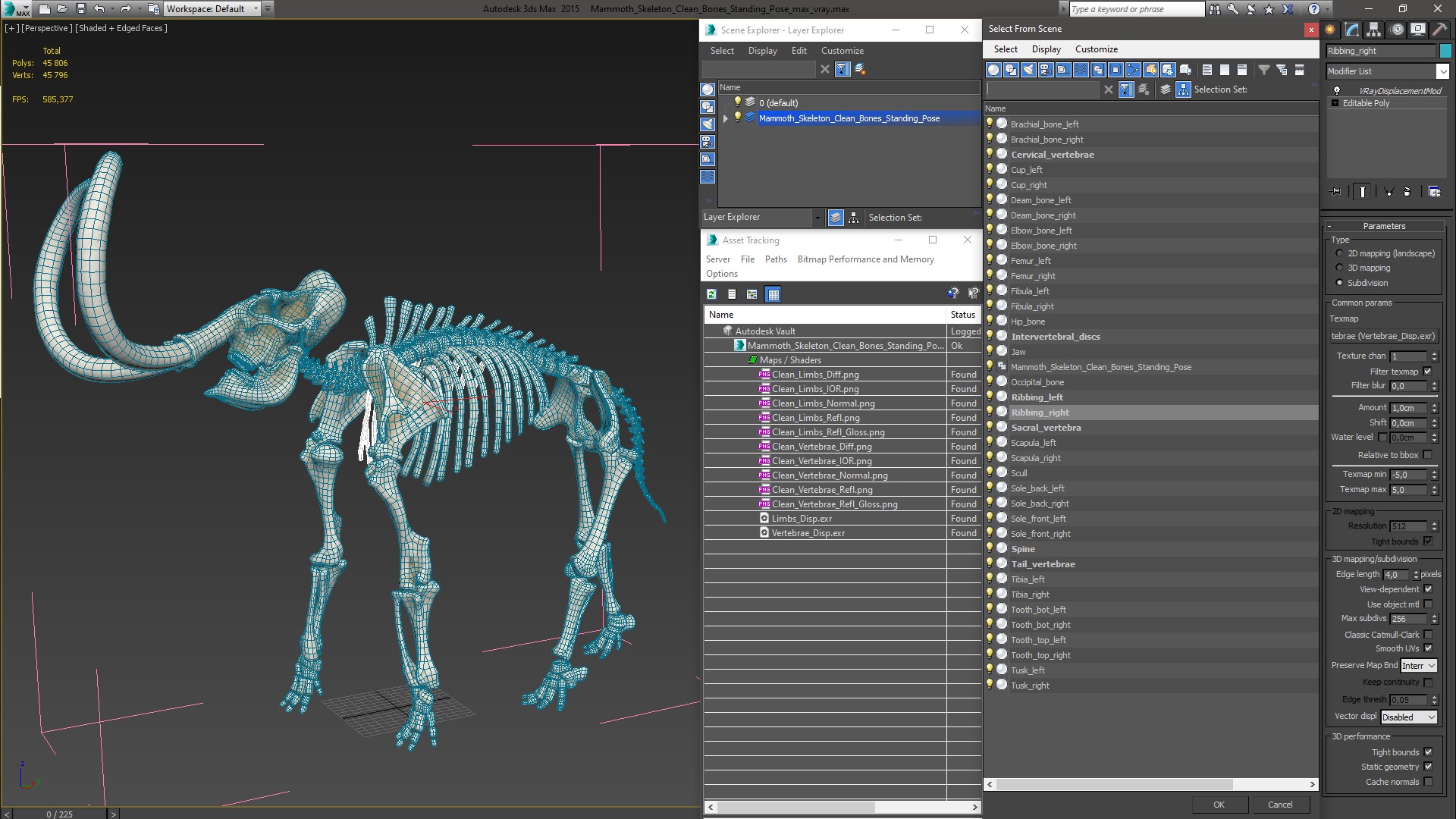This screenshot has width=1456, height=819.
Task: Open the Modifier List dropdown
Action: pyautogui.click(x=1442, y=71)
